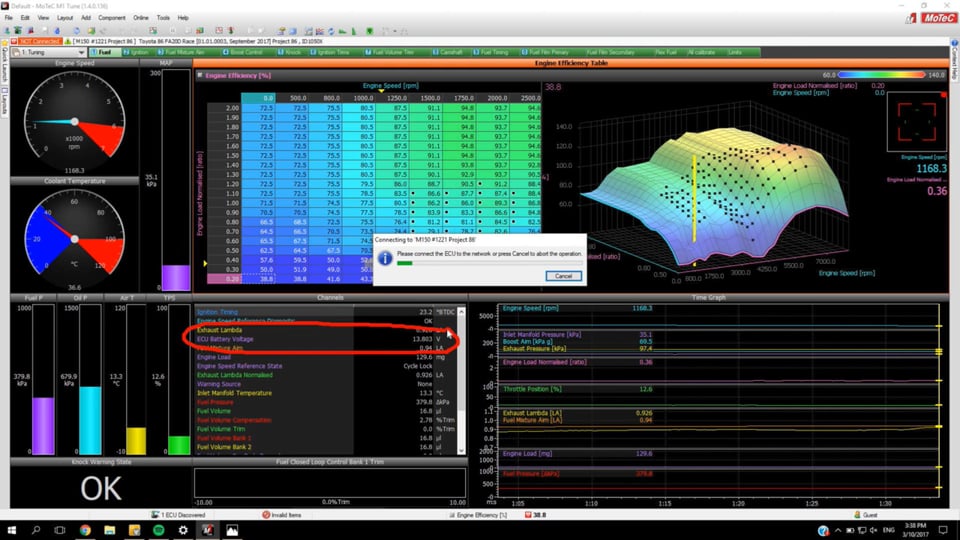Open the Tools menu
This screenshot has height=540, width=960.
[163, 18]
